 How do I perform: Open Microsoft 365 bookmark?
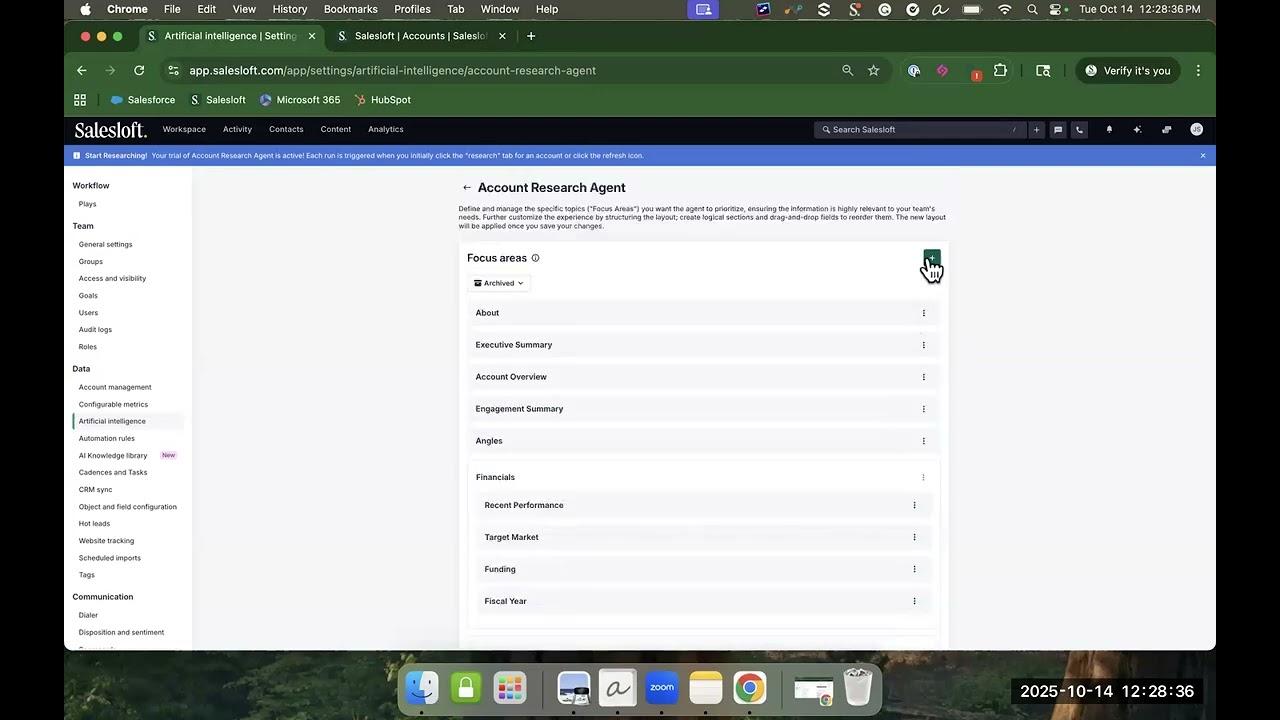click(300, 100)
